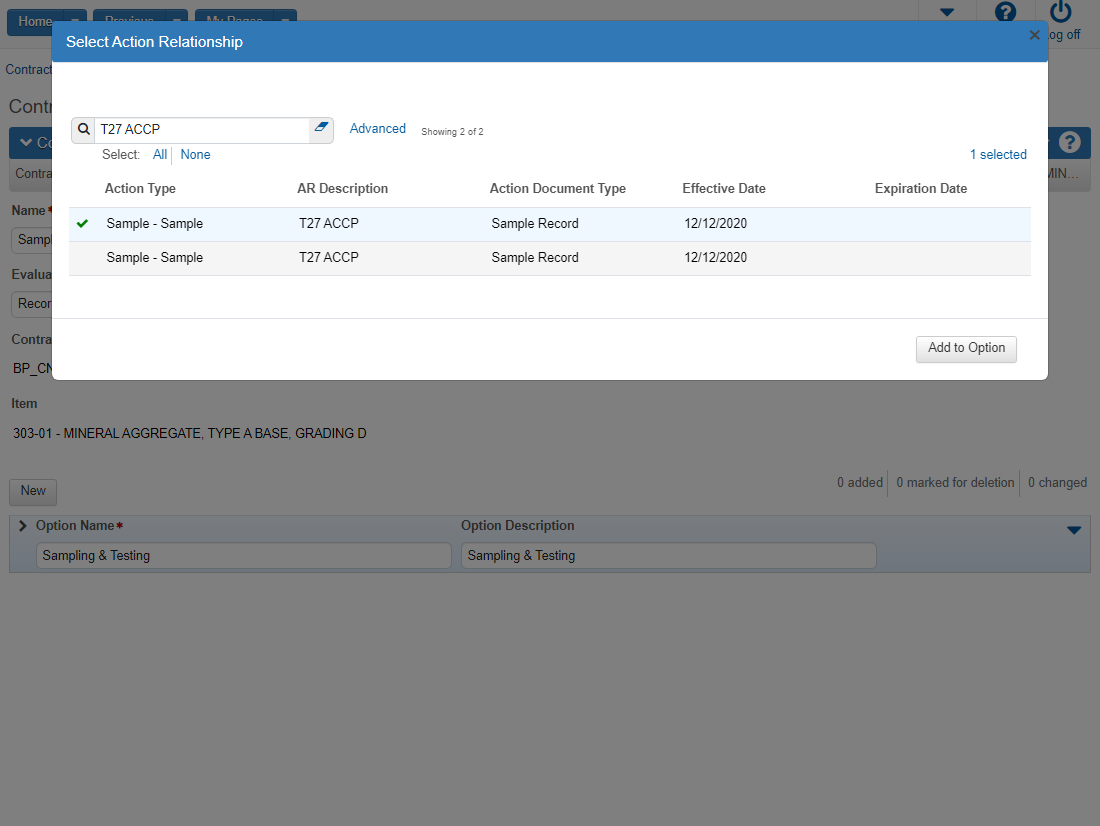Click inside the T27 ACCP search field
This screenshot has width=1100, height=826.
click(200, 130)
